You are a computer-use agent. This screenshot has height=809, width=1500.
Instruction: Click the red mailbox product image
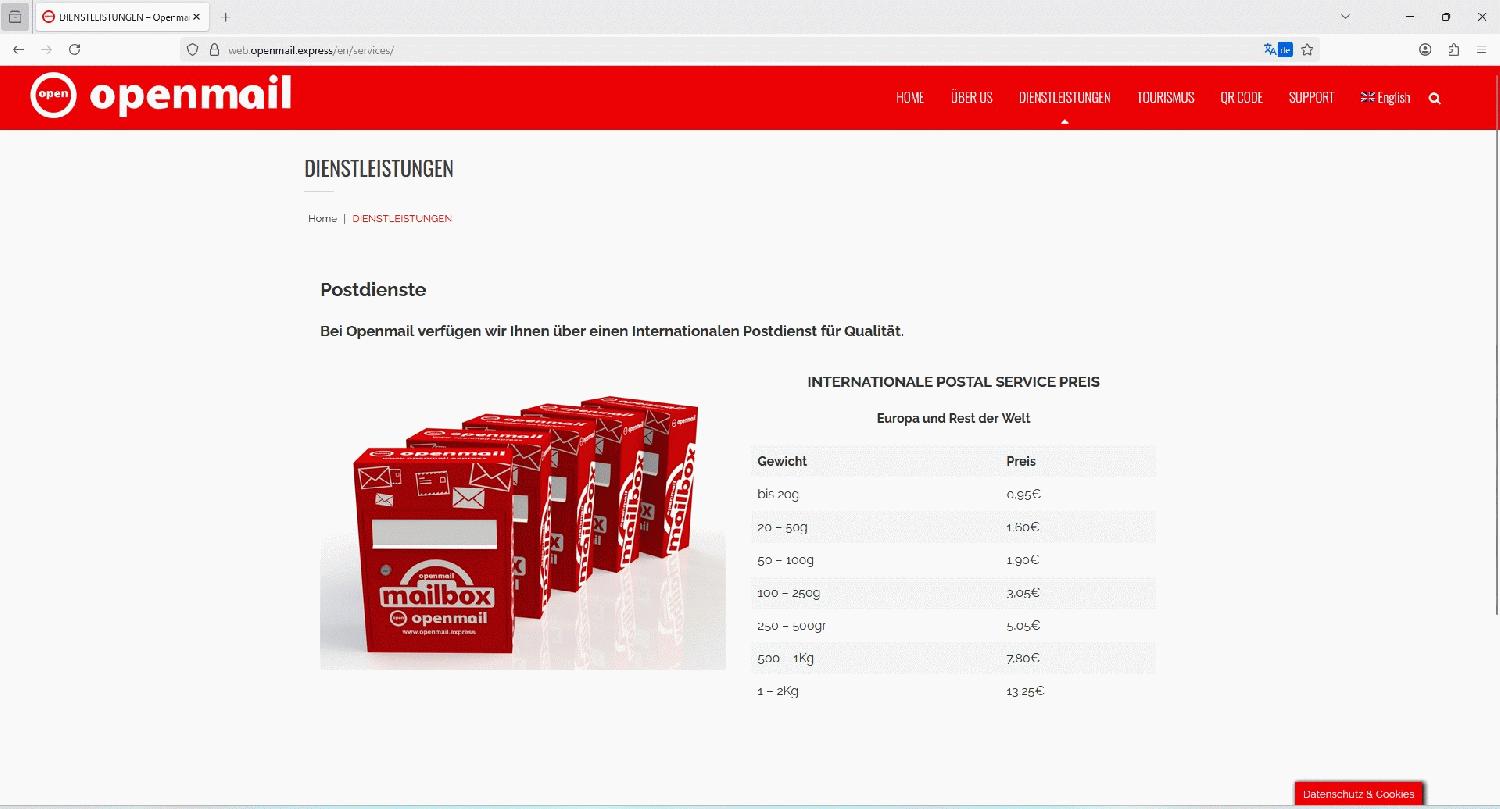click(522, 532)
